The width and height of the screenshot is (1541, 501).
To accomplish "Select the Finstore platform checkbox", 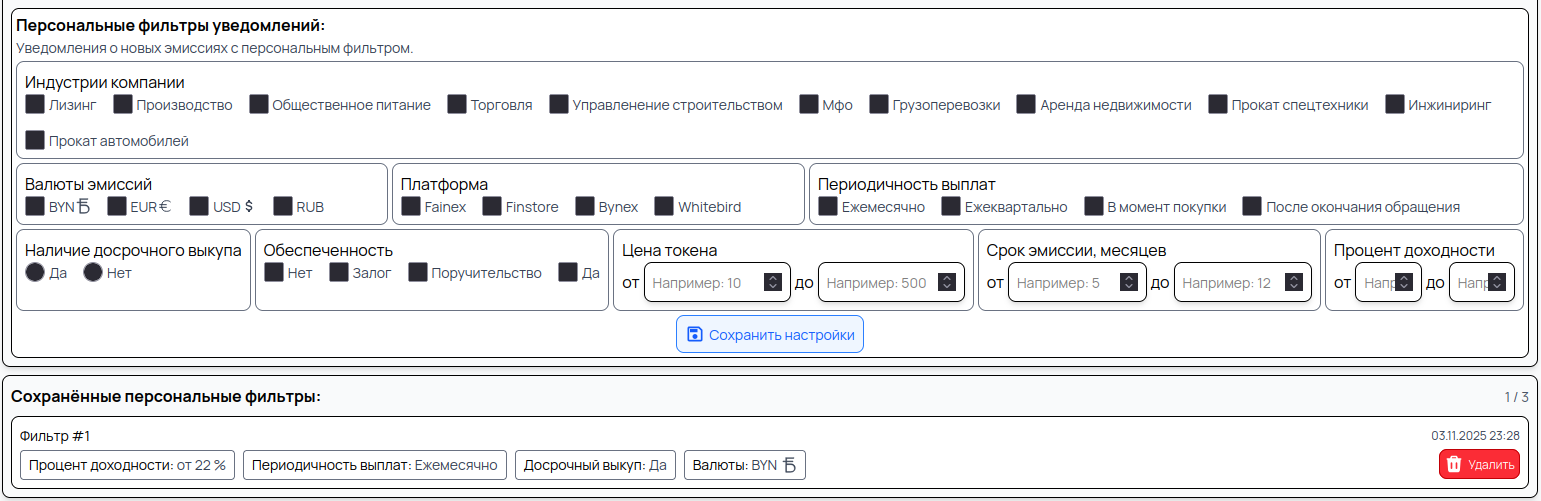I will [492, 207].
